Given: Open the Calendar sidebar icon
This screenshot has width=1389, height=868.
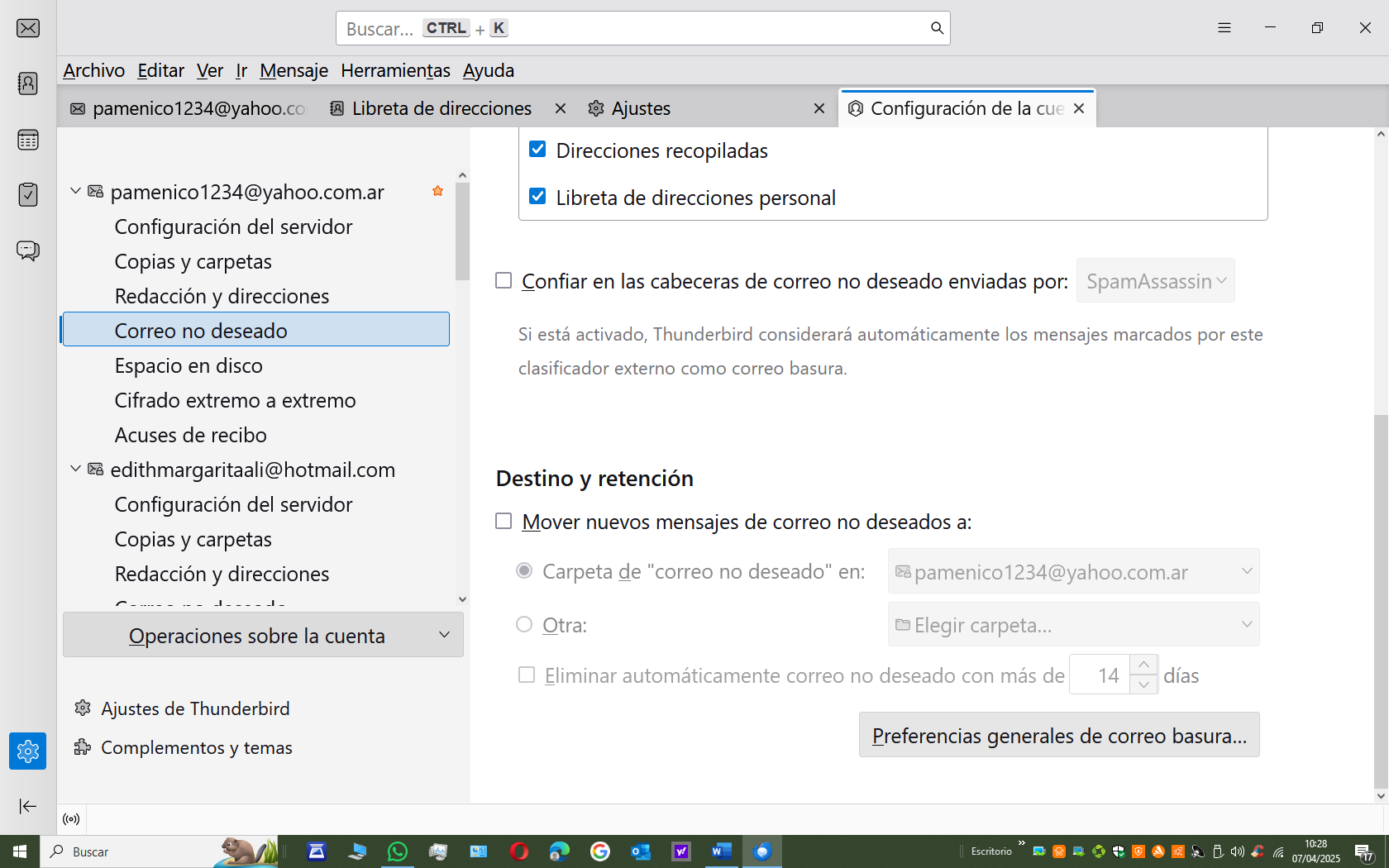Looking at the screenshot, I should click(28, 140).
